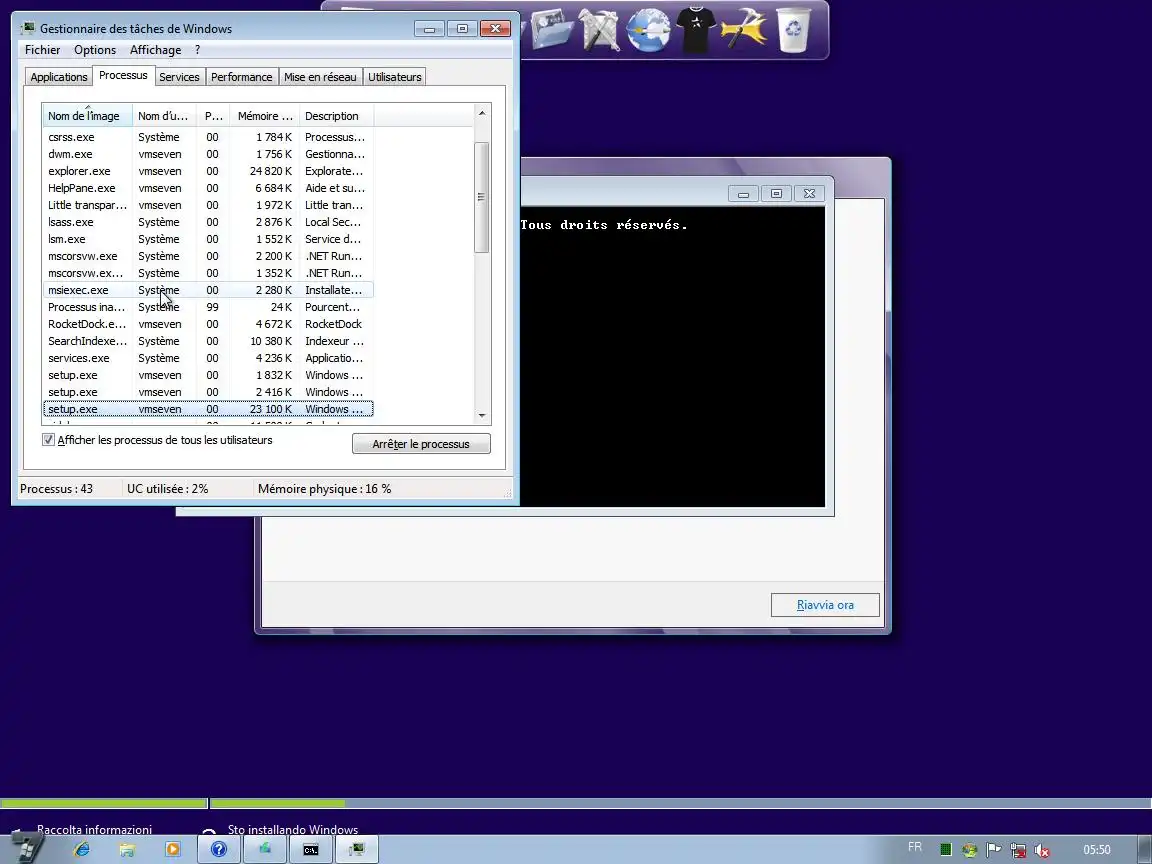Uncheck Afficher les processus de tous les utilisateurs
Image resolution: width=1152 pixels, height=864 pixels.
click(48, 440)
